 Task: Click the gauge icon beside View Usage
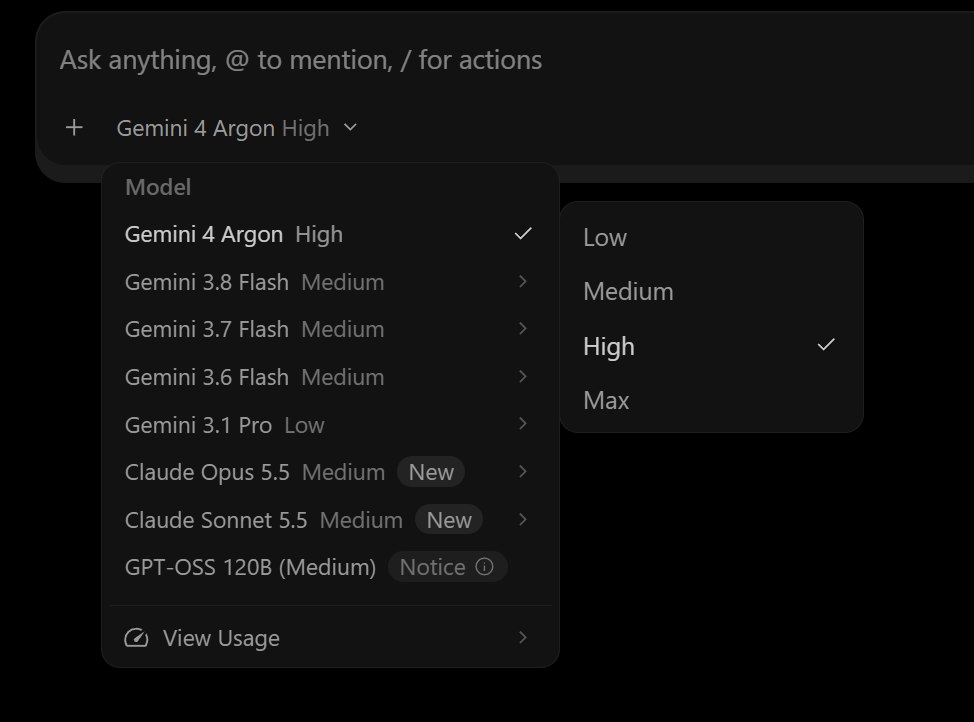coord(136,638)
